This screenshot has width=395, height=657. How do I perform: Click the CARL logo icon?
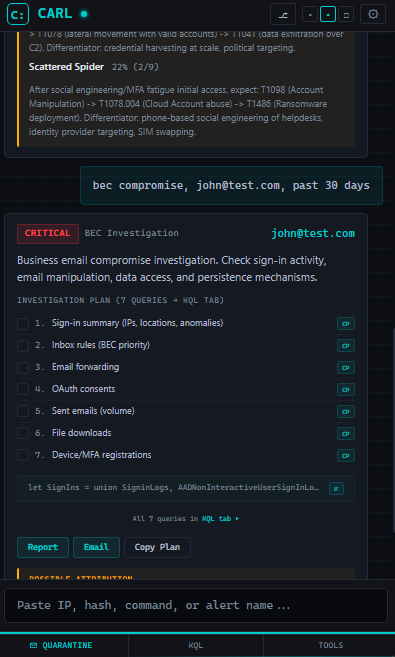(18, 14)
